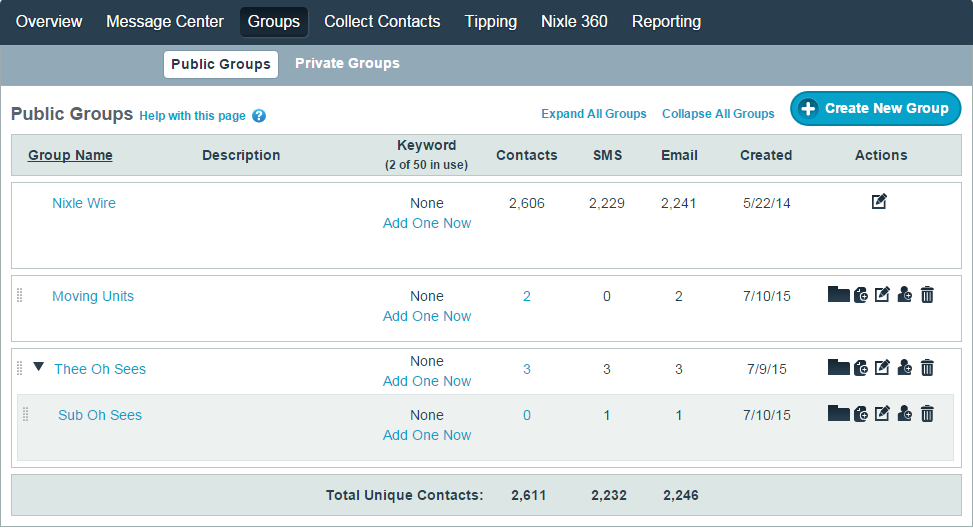973x528 pixels.
Task: Open the Sub Oh Sees subgroup
Action: pyautogui.click(x=100, y=415)
